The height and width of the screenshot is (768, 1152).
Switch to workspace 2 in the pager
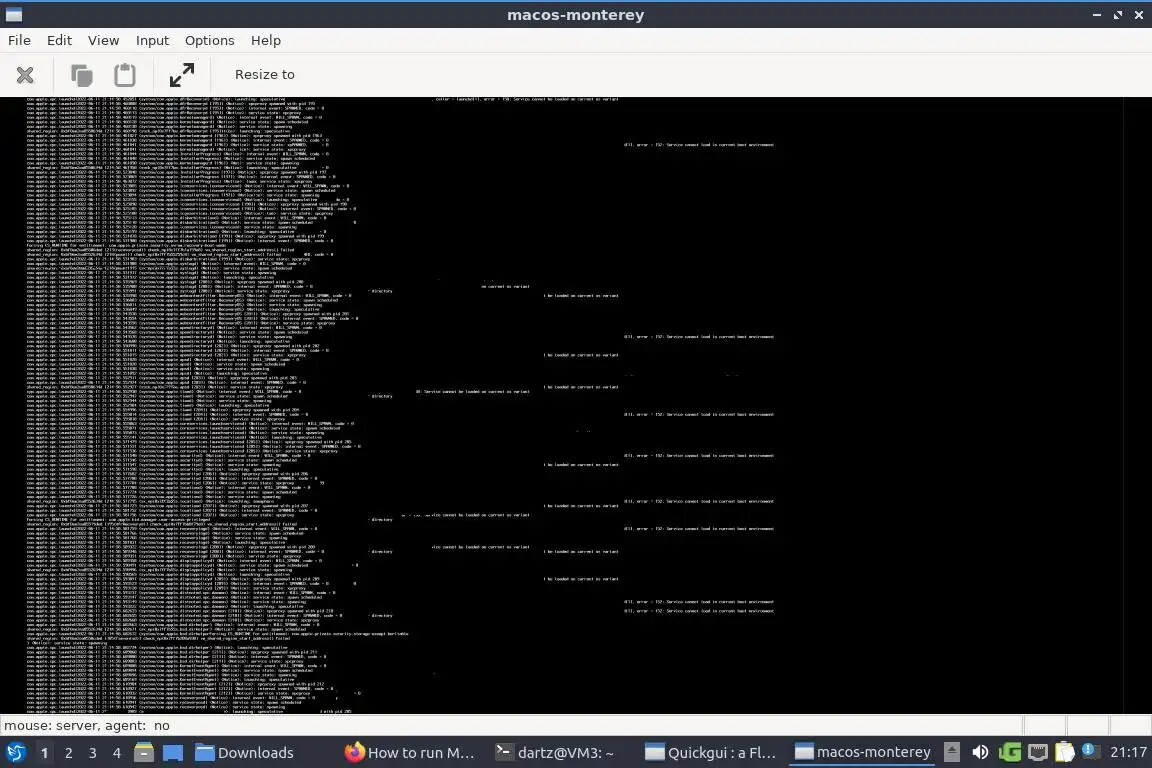click(68, 753)
